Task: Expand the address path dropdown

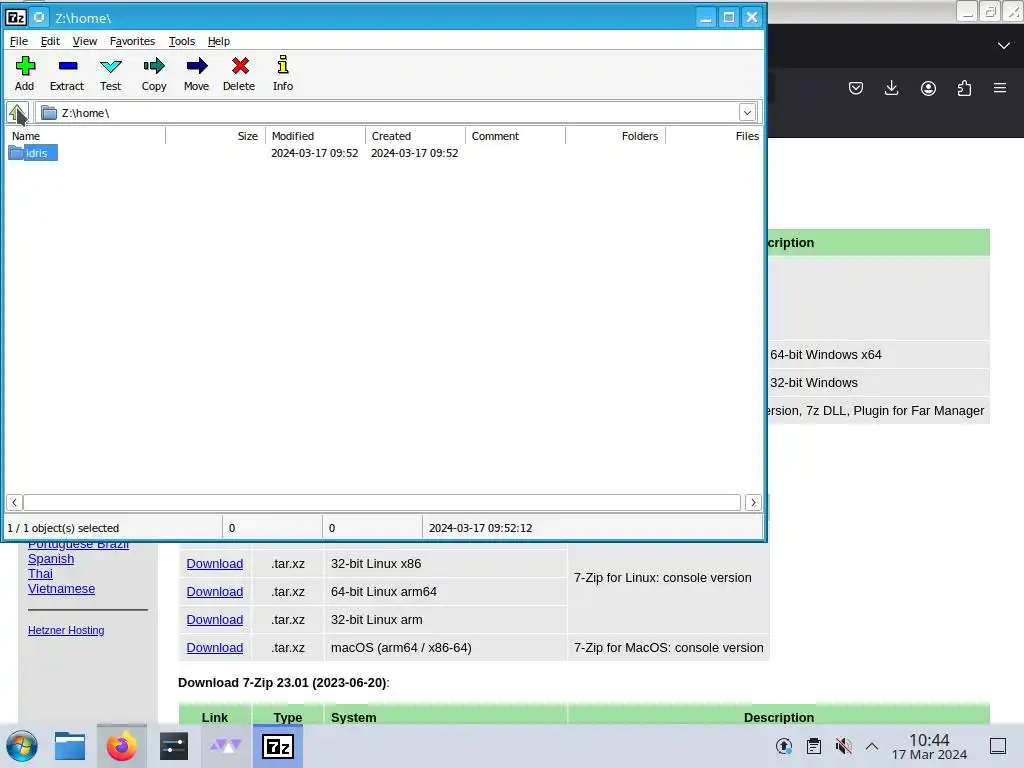Action: click(747, 112)
